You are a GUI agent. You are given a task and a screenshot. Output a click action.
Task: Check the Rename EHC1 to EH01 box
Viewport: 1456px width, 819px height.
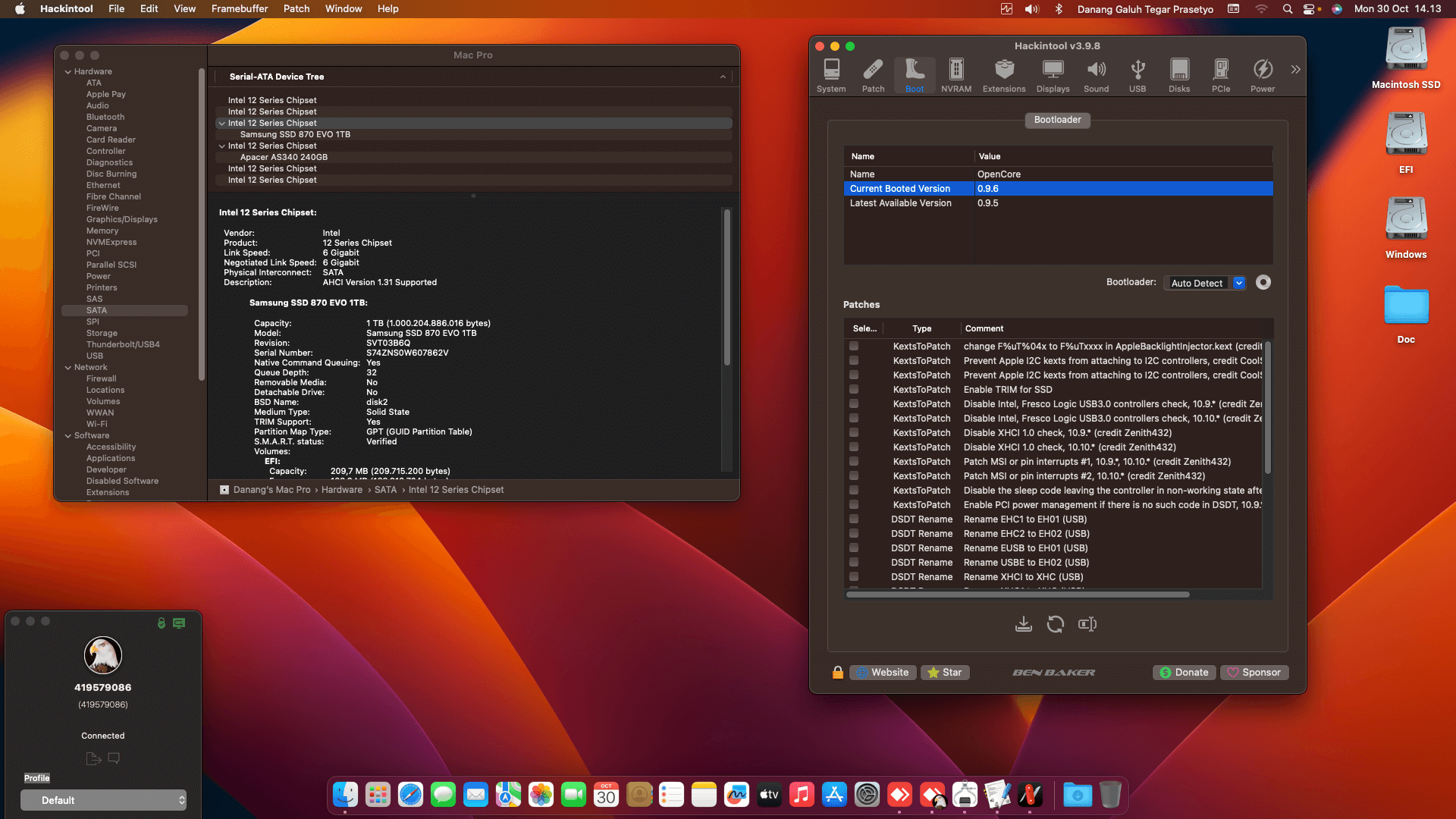[x=854, y=519]
